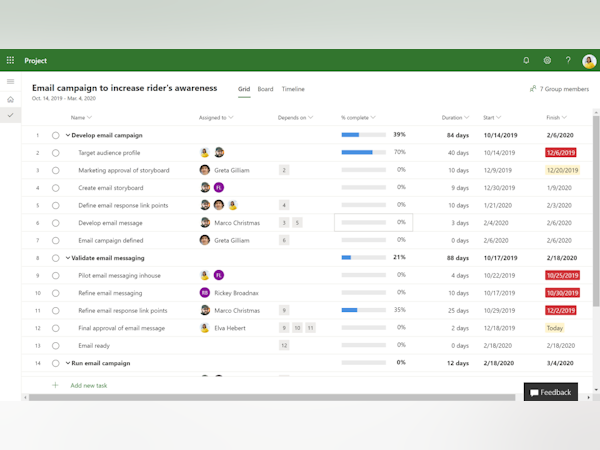Click first avatar on Target audience profile row
This screenshot has width=600, height=450.
(205, 152)
